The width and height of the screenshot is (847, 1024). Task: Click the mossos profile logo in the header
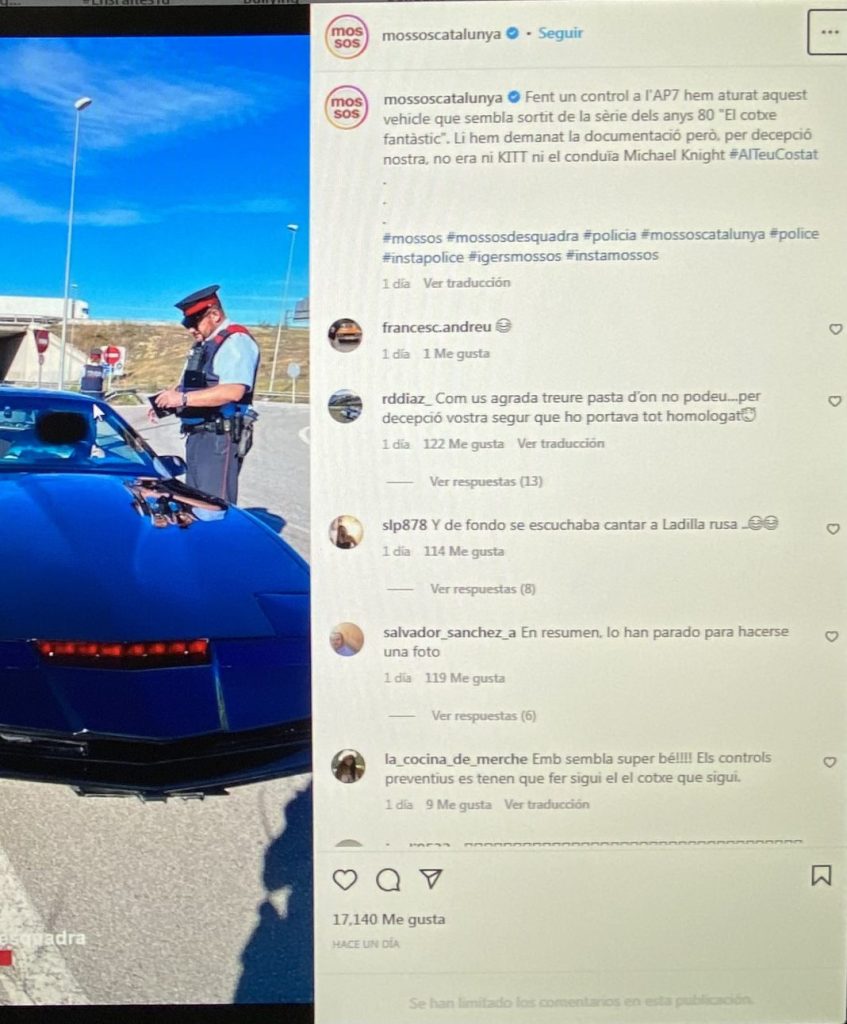[347, 37]
